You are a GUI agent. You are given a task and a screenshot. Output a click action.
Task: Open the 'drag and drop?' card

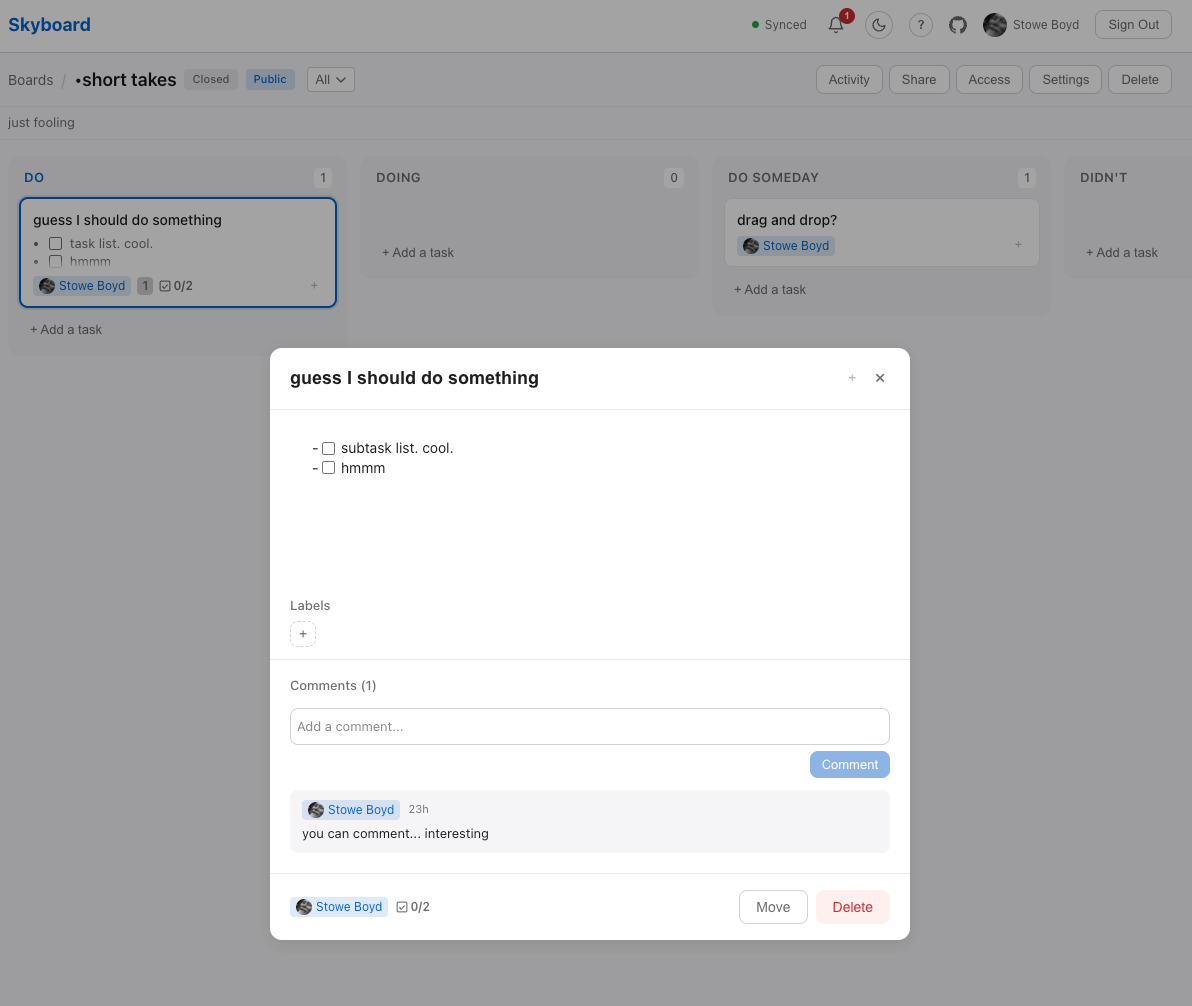[x=882, y=233]
